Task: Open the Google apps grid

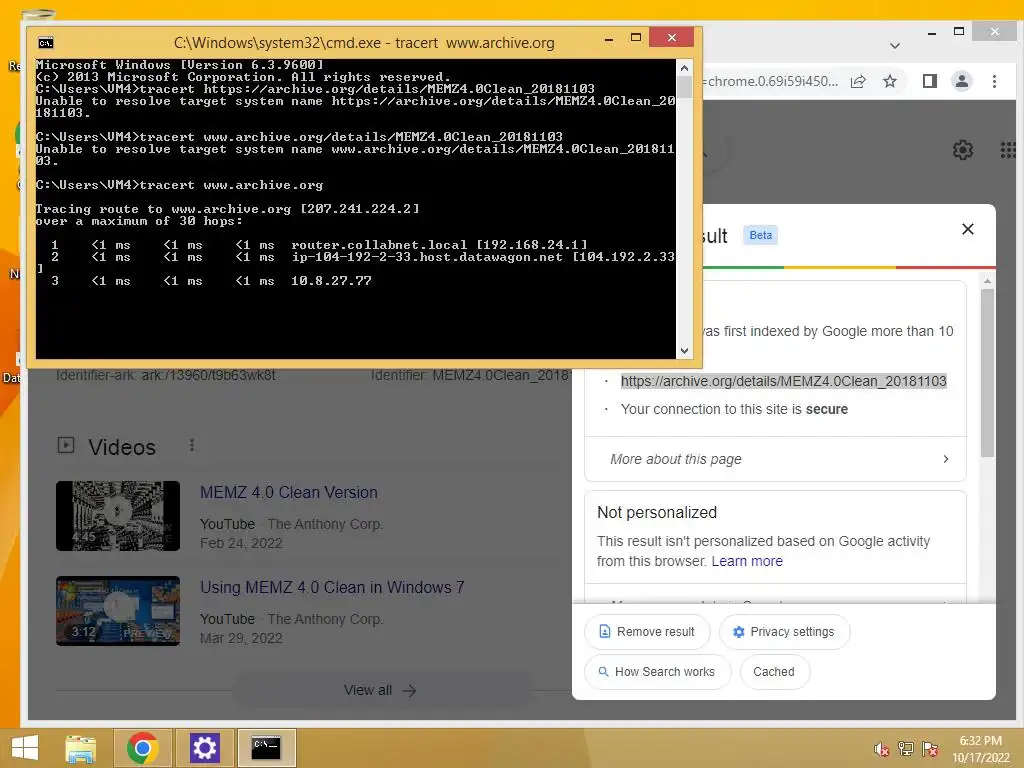Action: point(1008,150)
